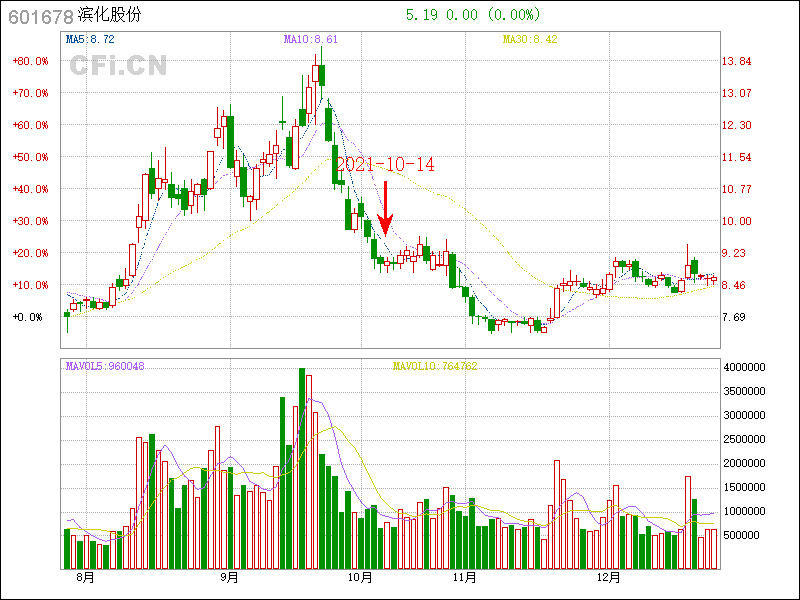The width and height of the screenshot is (800, 600).
Task: Click the 8月 month label
Action: 84,578
